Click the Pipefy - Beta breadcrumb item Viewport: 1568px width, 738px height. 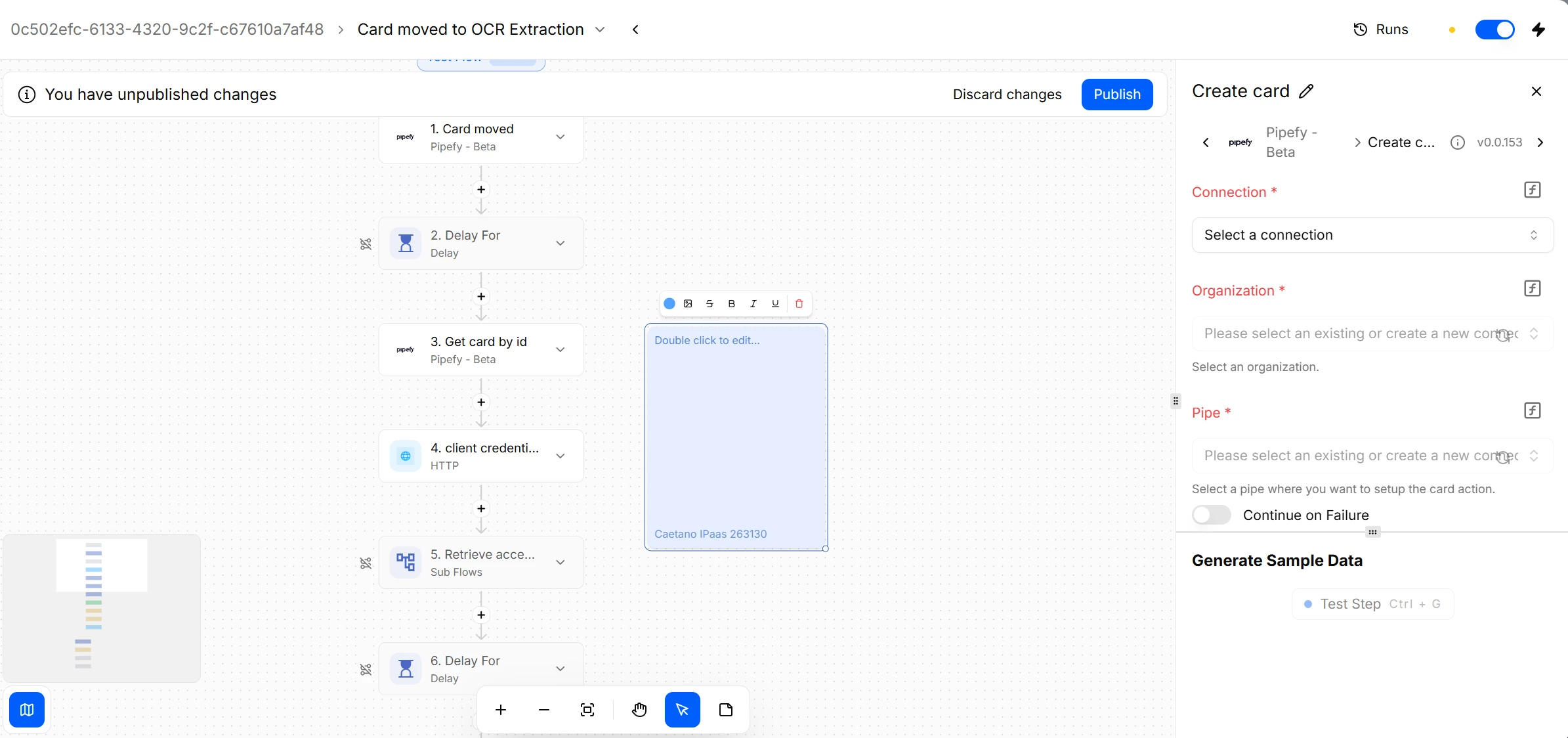click(x=1290, y=142)
